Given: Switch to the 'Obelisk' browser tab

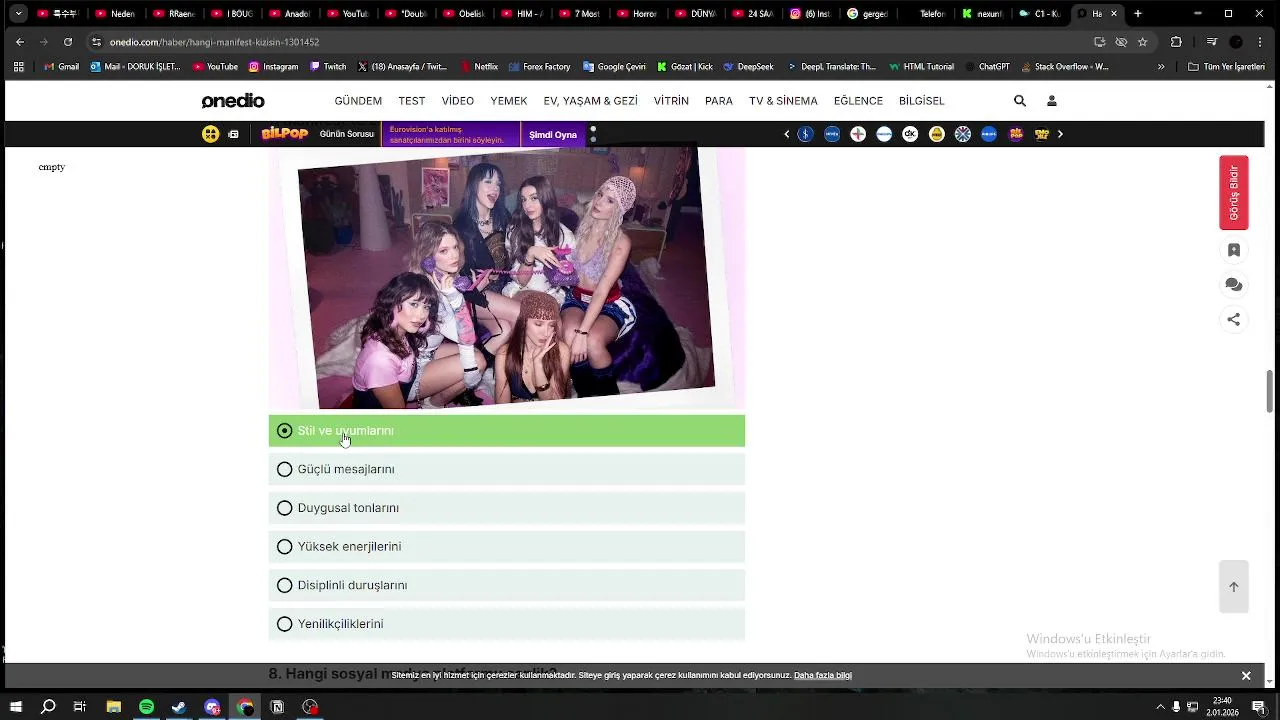Looking at the screenshot, I should tap(464, 14).
